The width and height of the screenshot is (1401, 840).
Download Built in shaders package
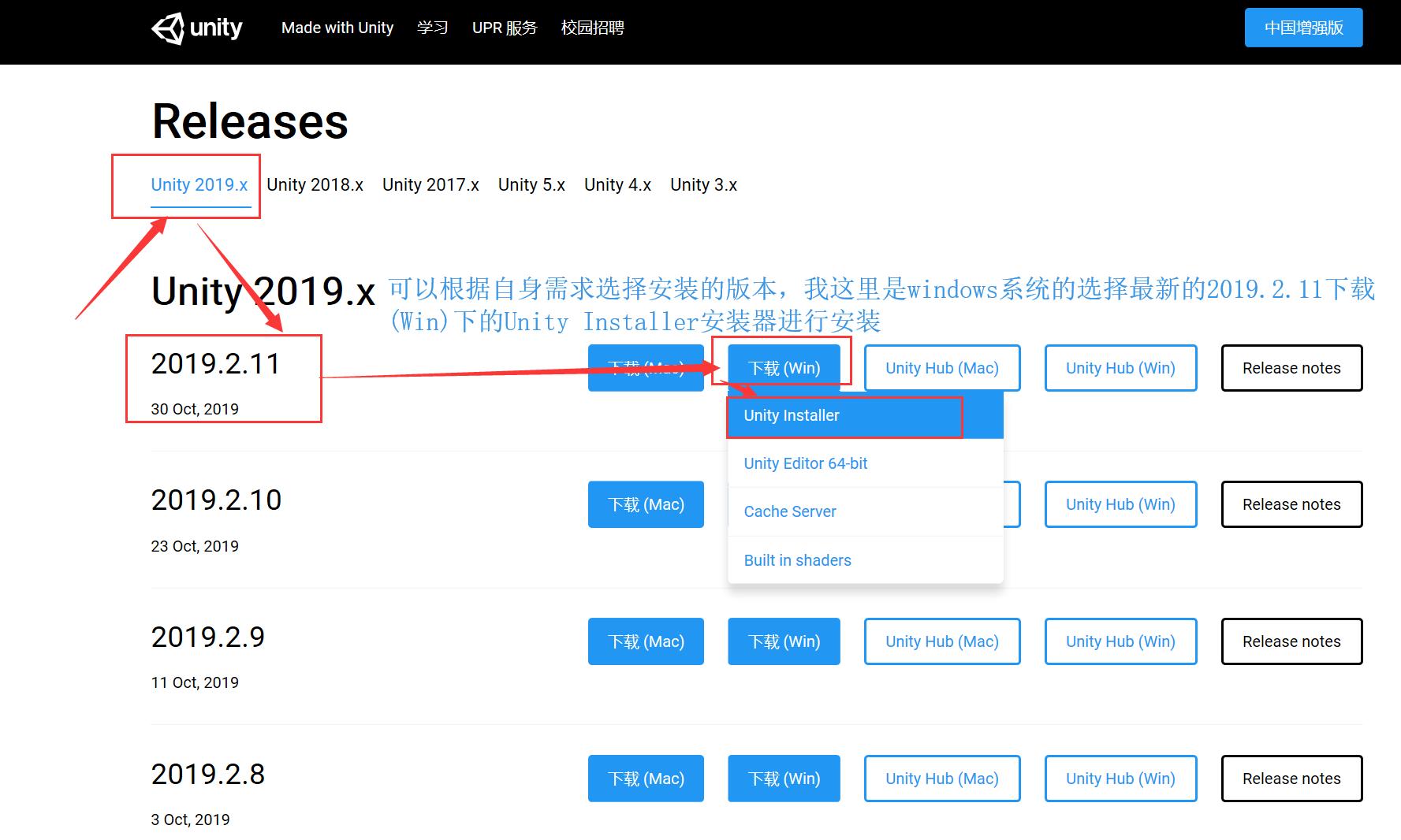click(x=796, y=559)
